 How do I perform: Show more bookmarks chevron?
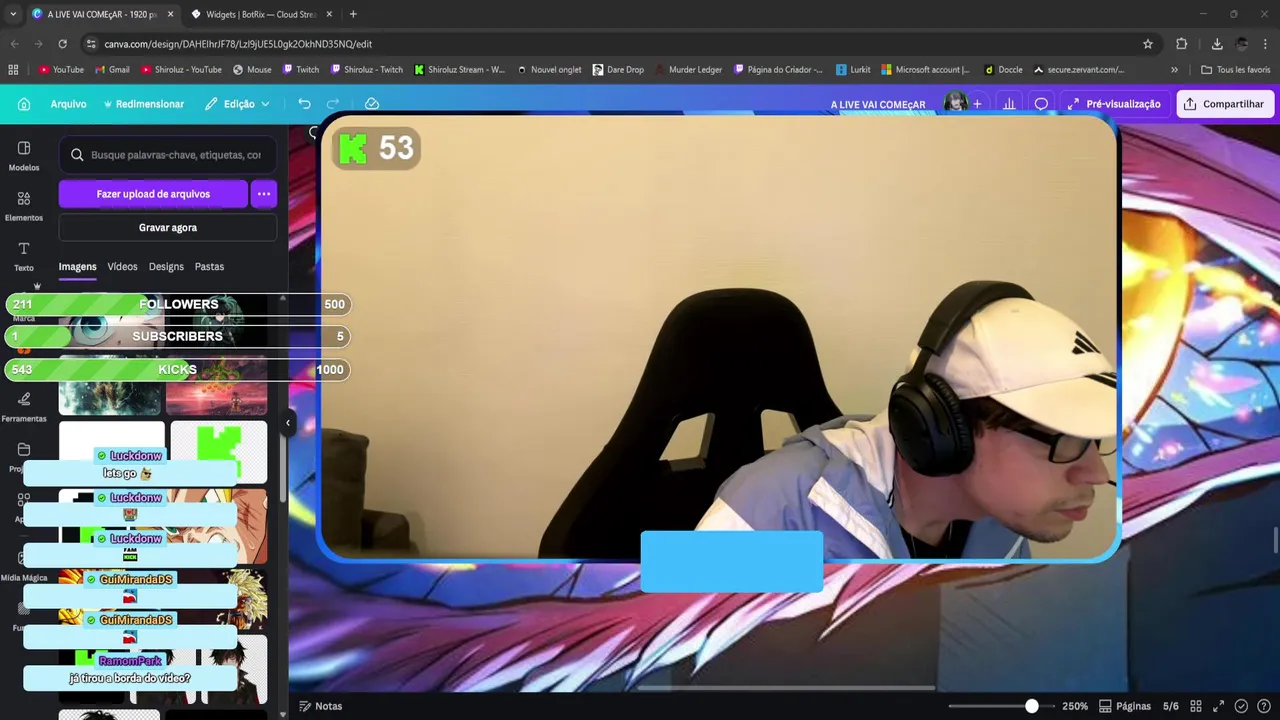1174,70
